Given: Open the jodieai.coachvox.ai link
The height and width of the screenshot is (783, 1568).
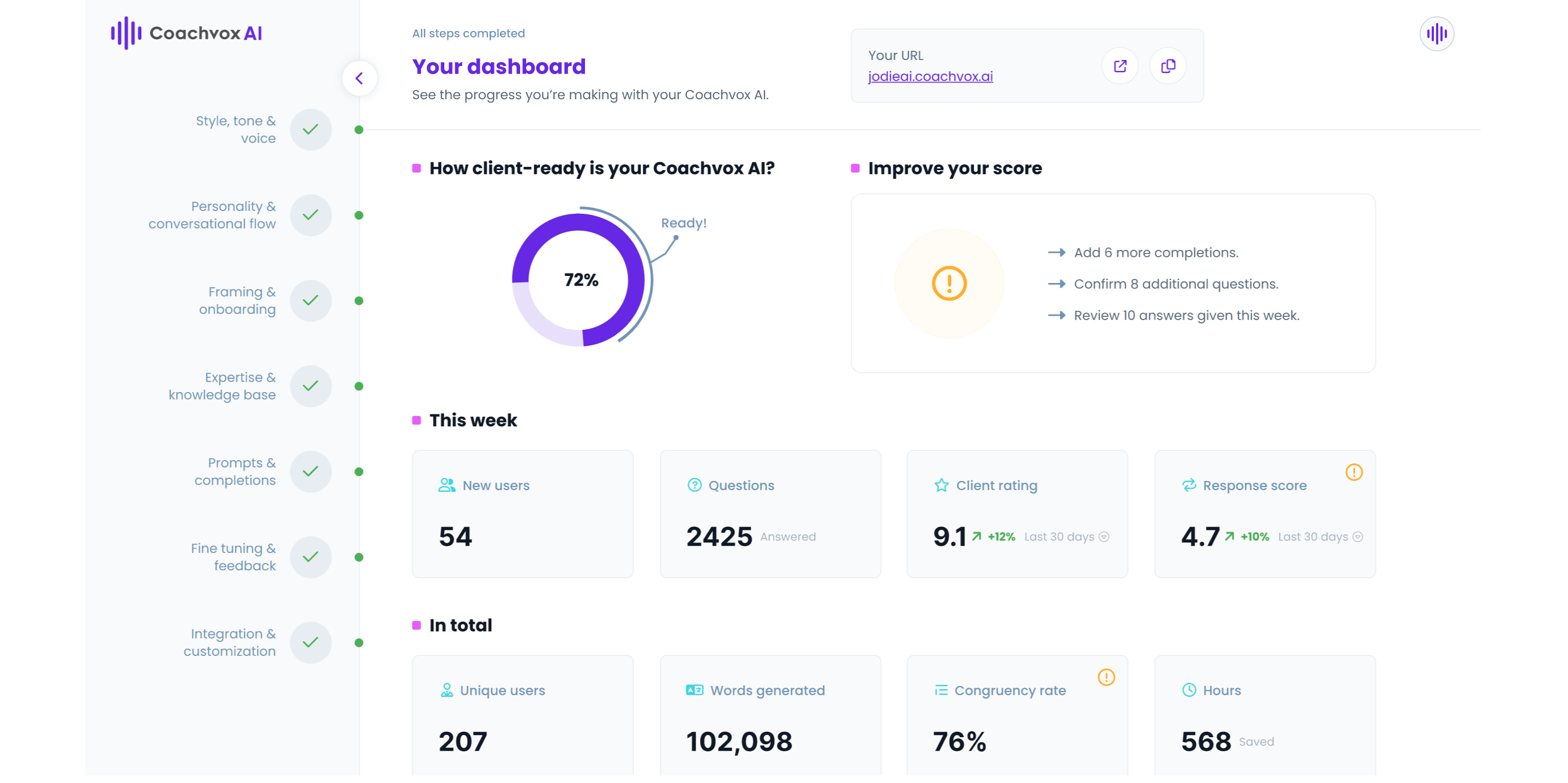Looking at the screenshot, I should coord(930,76).
